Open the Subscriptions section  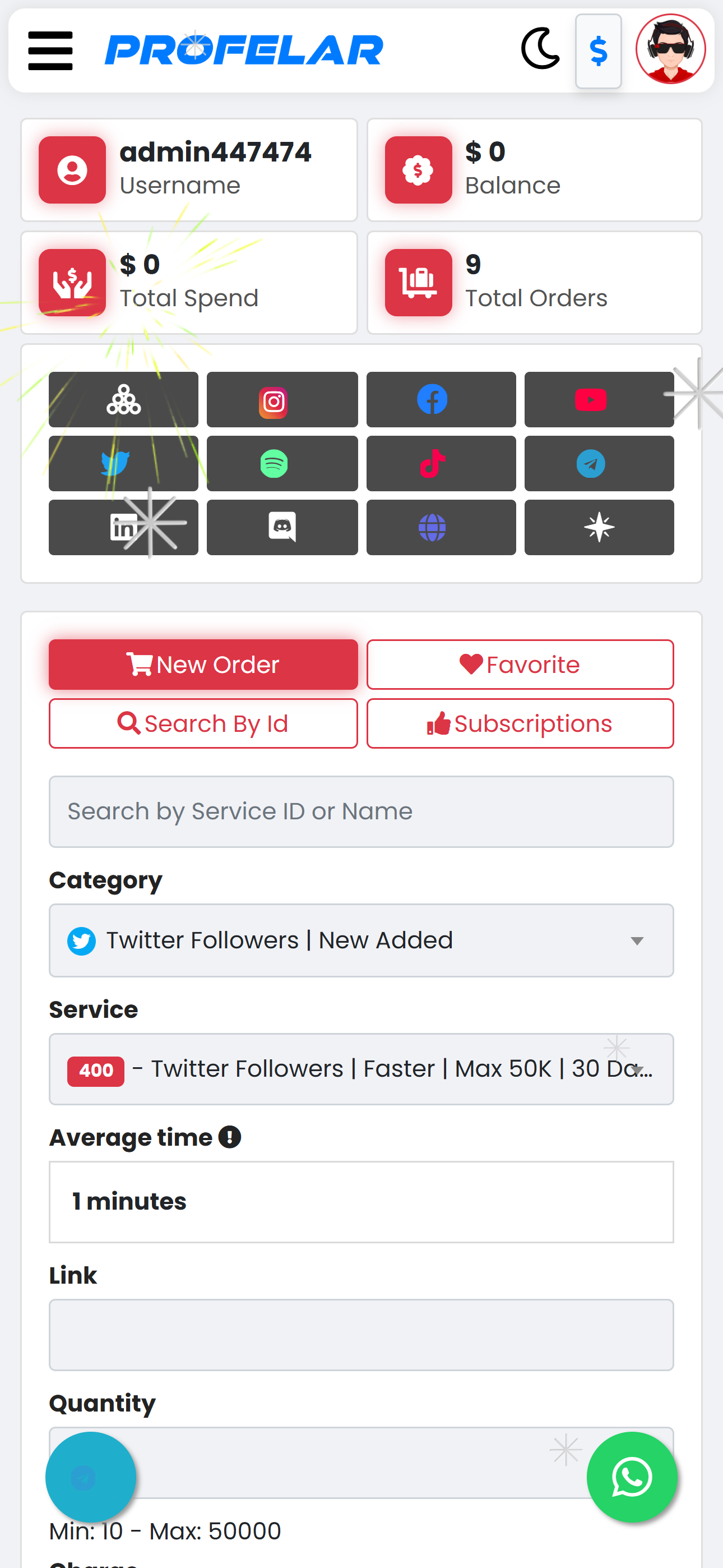520,724
